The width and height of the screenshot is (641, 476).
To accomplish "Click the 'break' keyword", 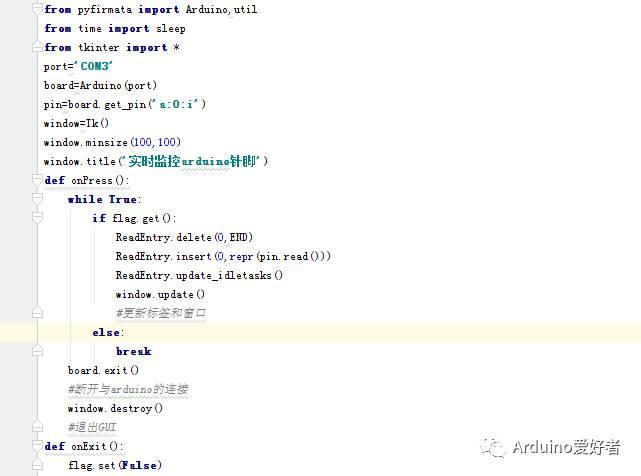I will click(x=134, y=351).
